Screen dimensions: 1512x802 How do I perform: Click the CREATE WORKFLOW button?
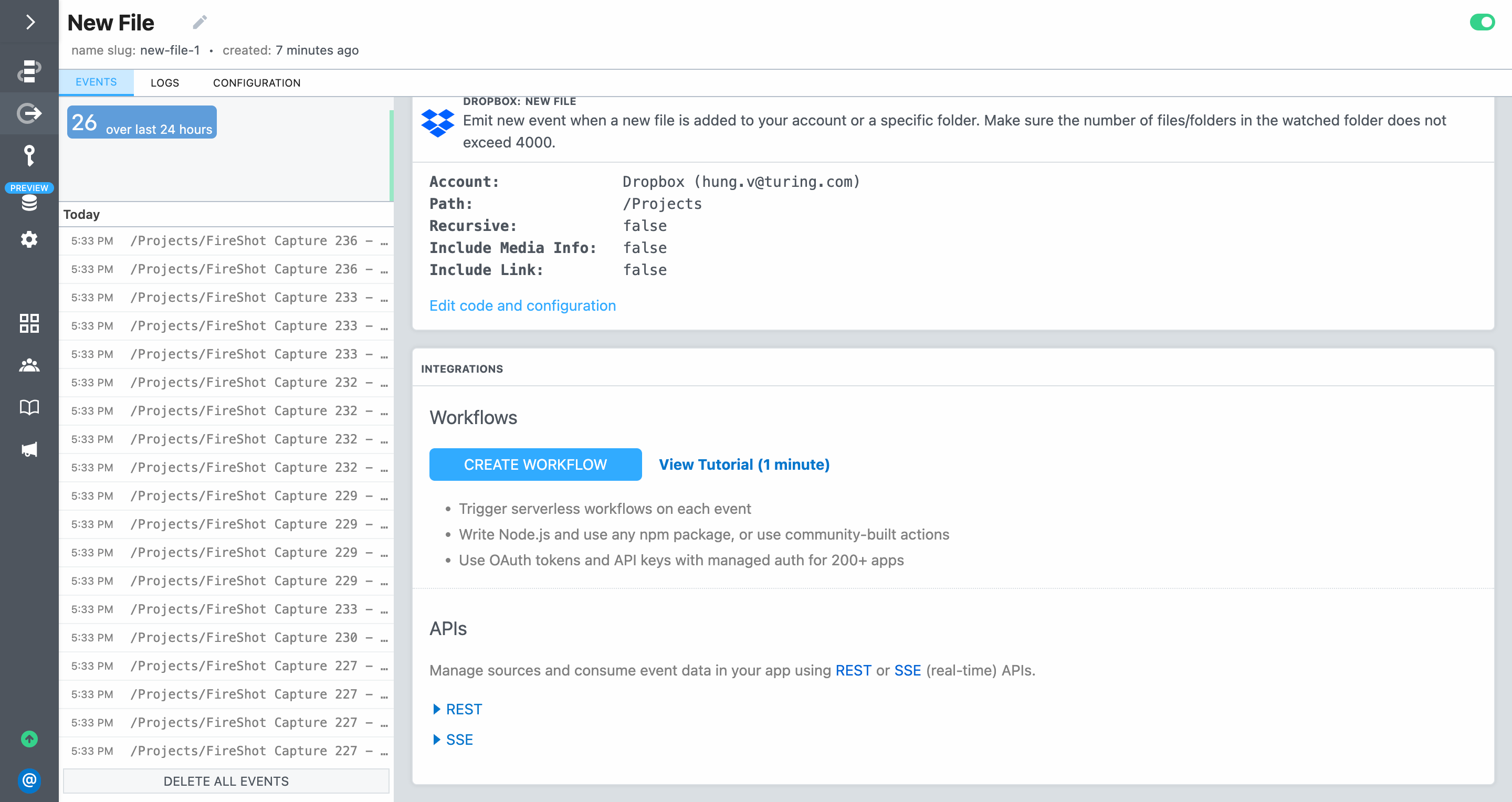click(x=535, y=464)
